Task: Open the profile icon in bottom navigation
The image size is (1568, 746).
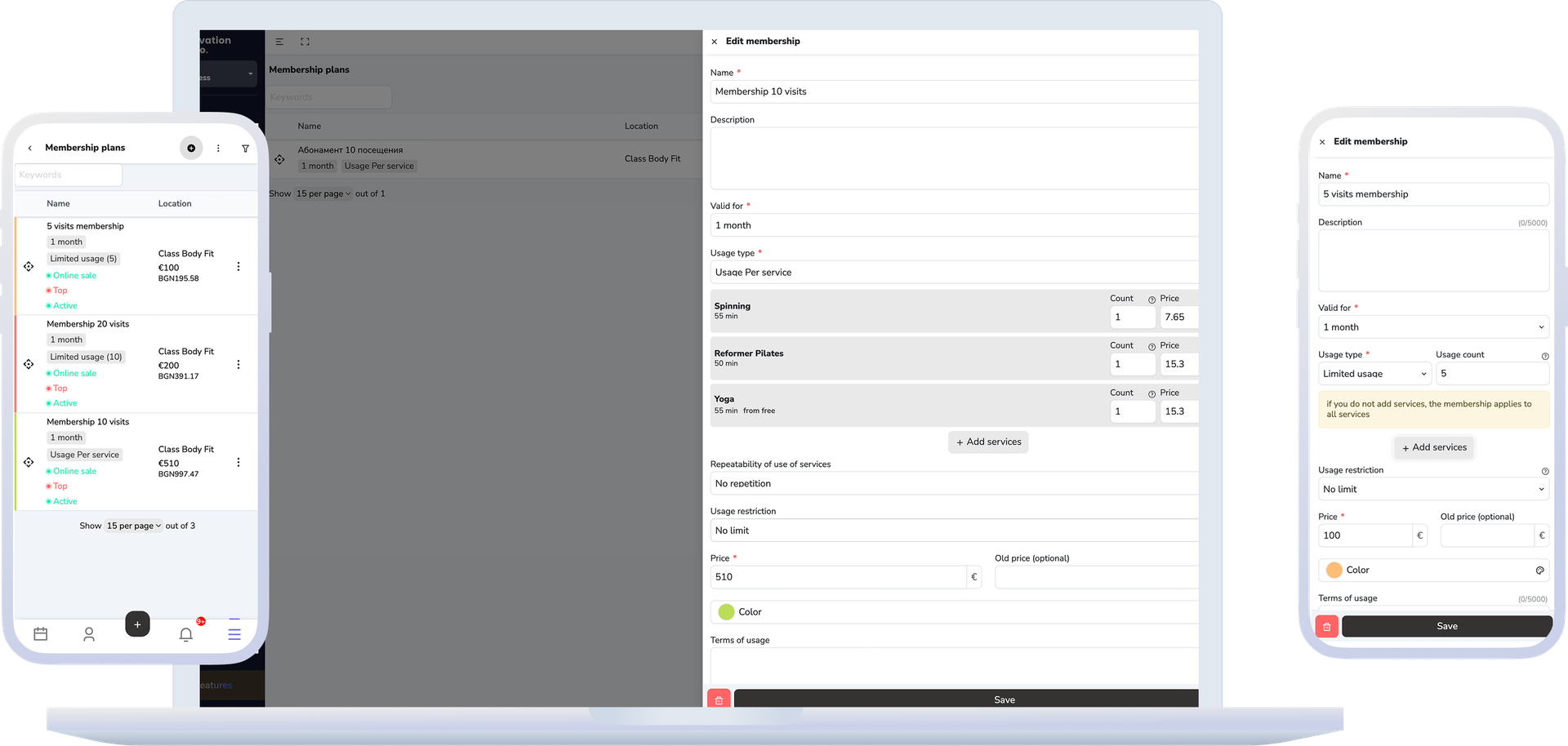Action: click(89, 633)
